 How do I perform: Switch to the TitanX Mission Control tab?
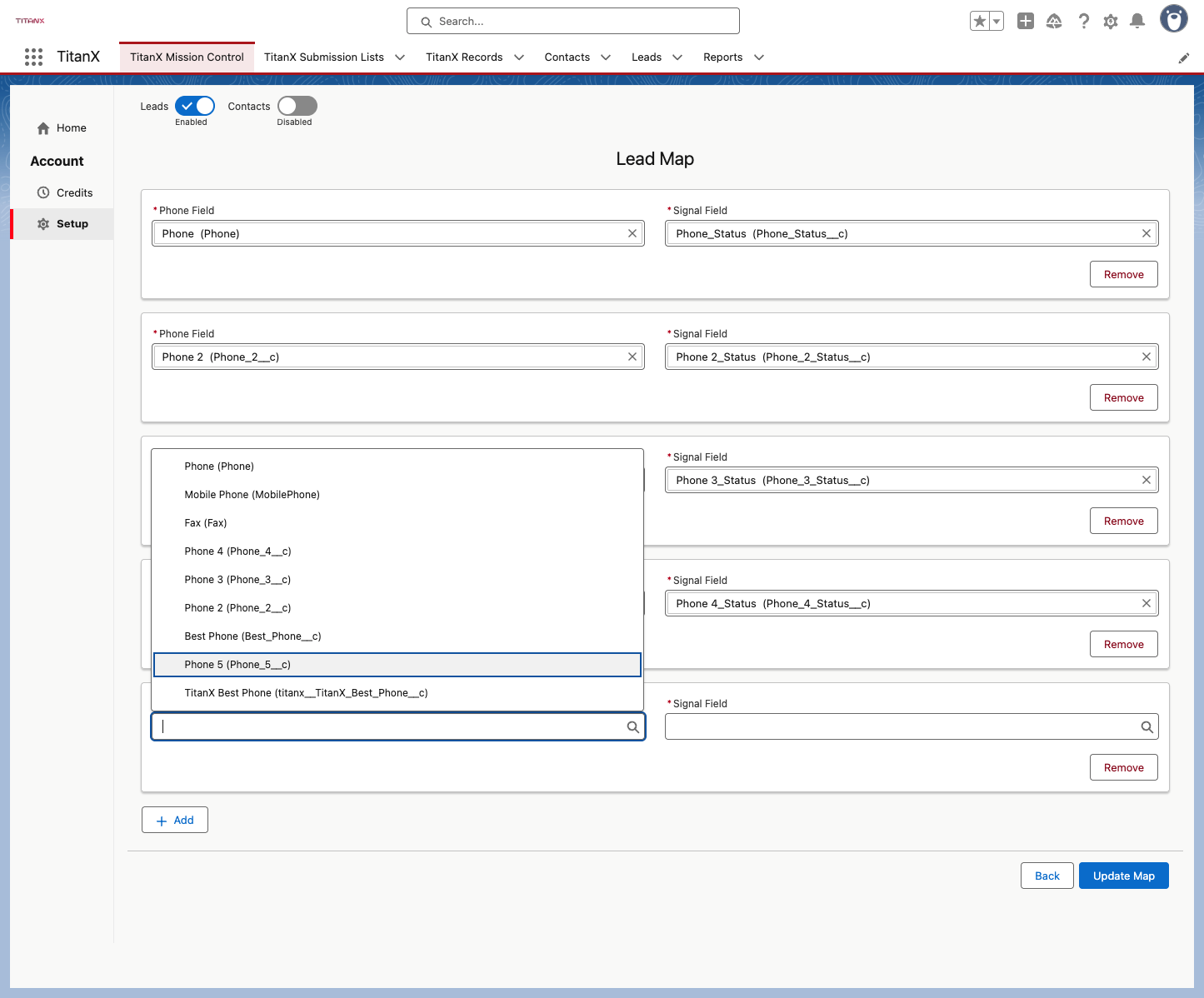(187, 57)
